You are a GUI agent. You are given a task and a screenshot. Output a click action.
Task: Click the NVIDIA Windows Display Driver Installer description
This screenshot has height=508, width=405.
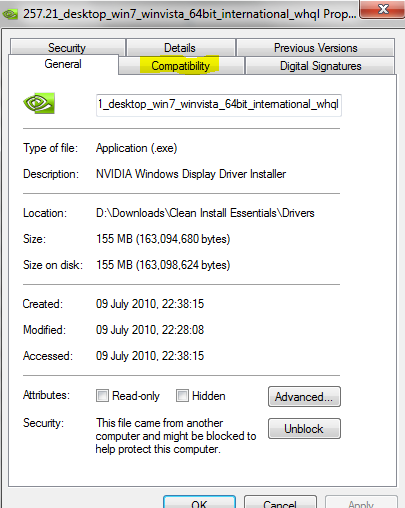pyautogui.click(x=191, y=174)
